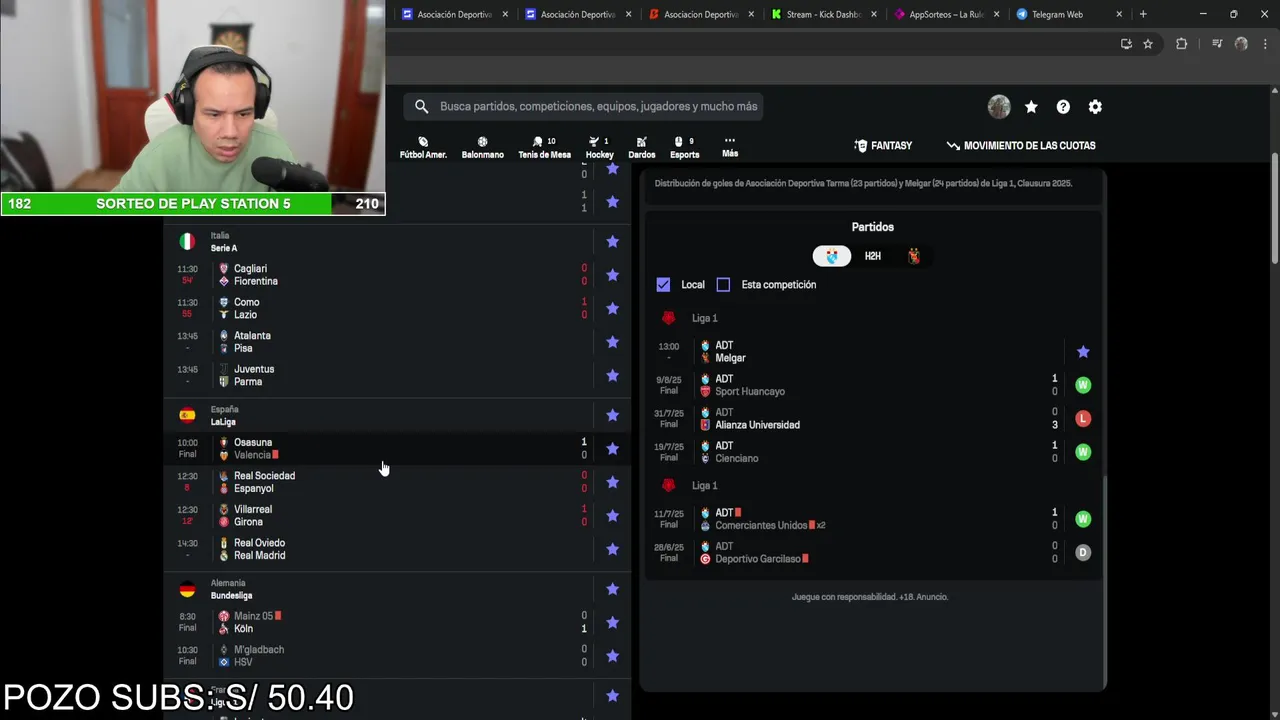Close the Telegram Web browser tab

[x=1119, y=14]
